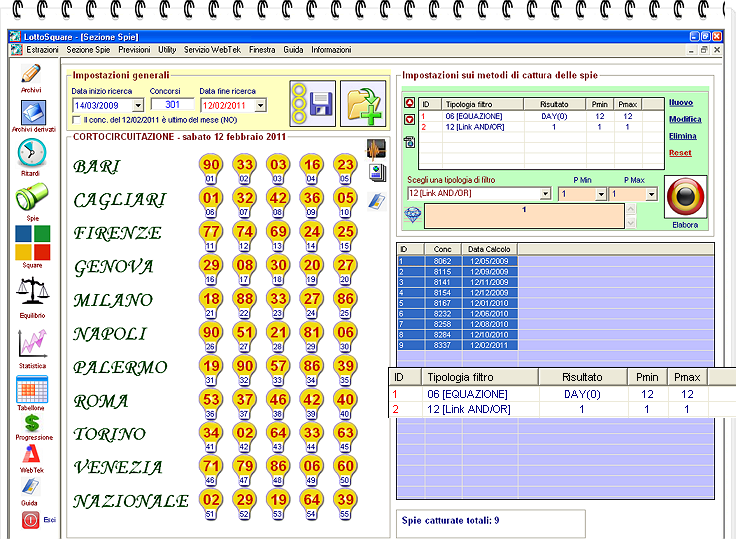Screen dimensions: 736x539
Task: Click the red Esci exit icon
Action: coord(31,520)
